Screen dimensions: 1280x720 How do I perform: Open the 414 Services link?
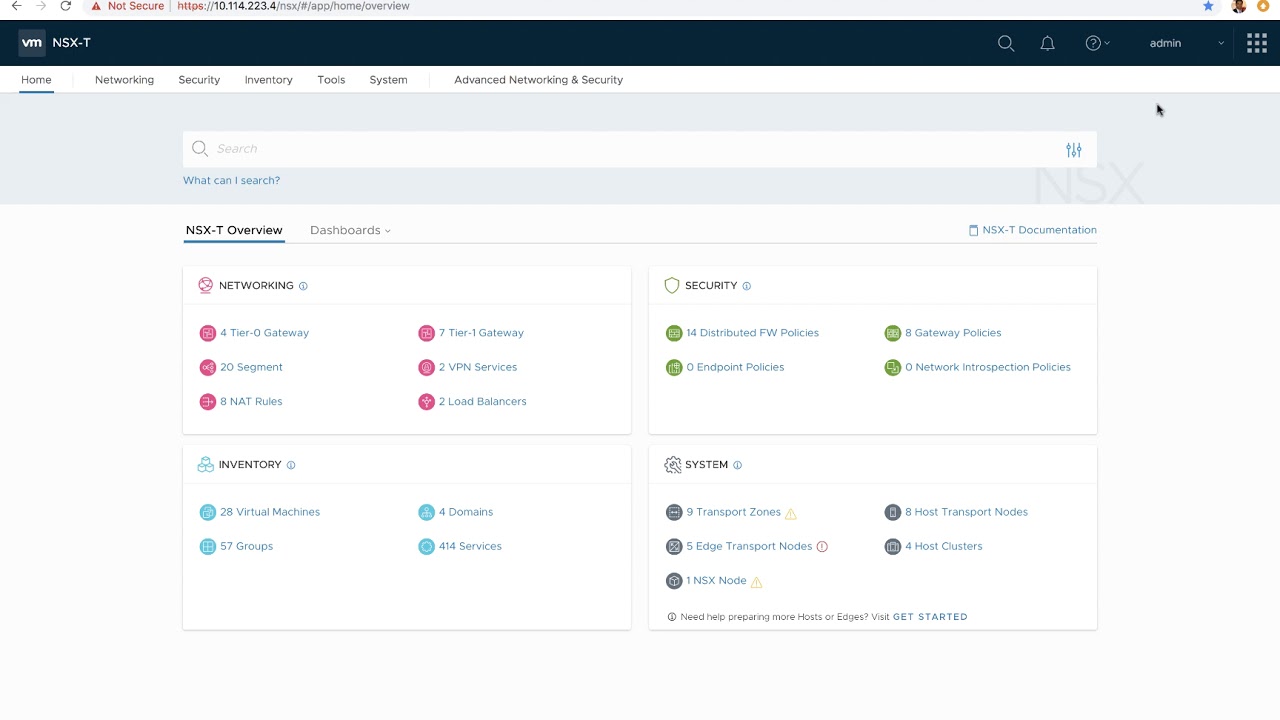click(x=470, y=546)
